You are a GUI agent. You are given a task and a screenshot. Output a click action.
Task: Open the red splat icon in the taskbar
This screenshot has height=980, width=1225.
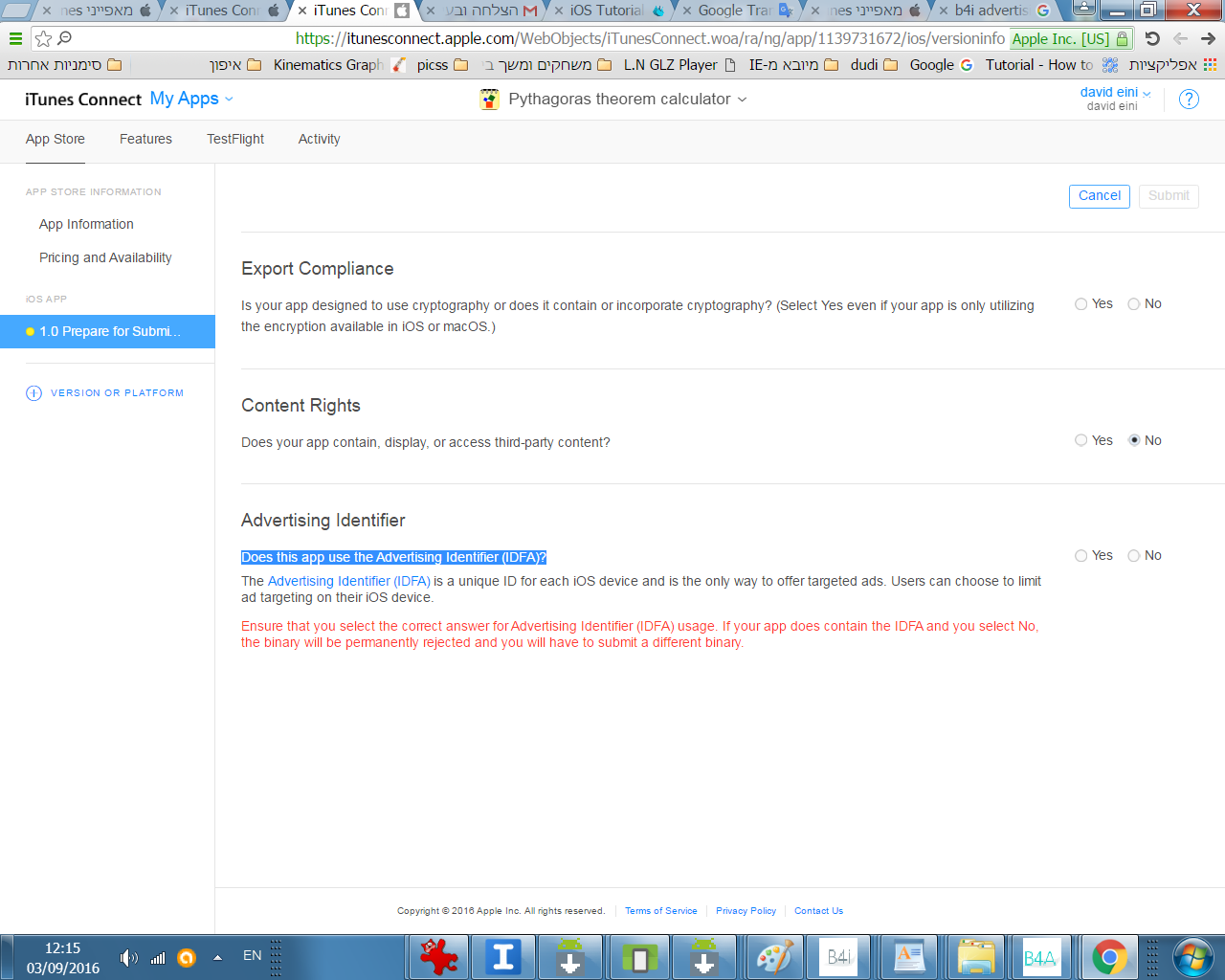click(439, 956)
